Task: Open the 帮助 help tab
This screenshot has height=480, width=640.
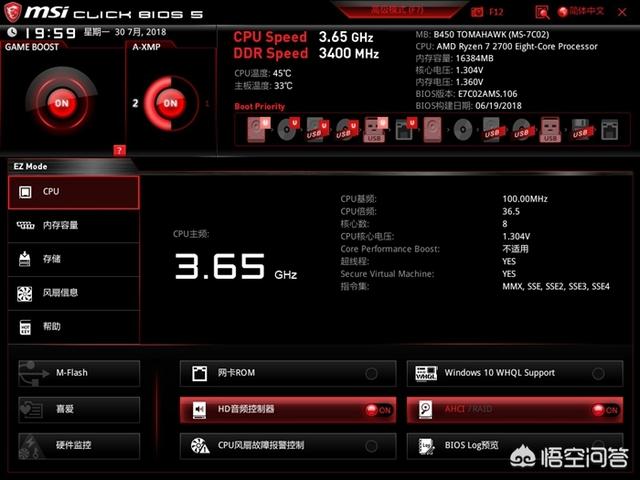Action: pyautogui.click(x=73, y=327)
